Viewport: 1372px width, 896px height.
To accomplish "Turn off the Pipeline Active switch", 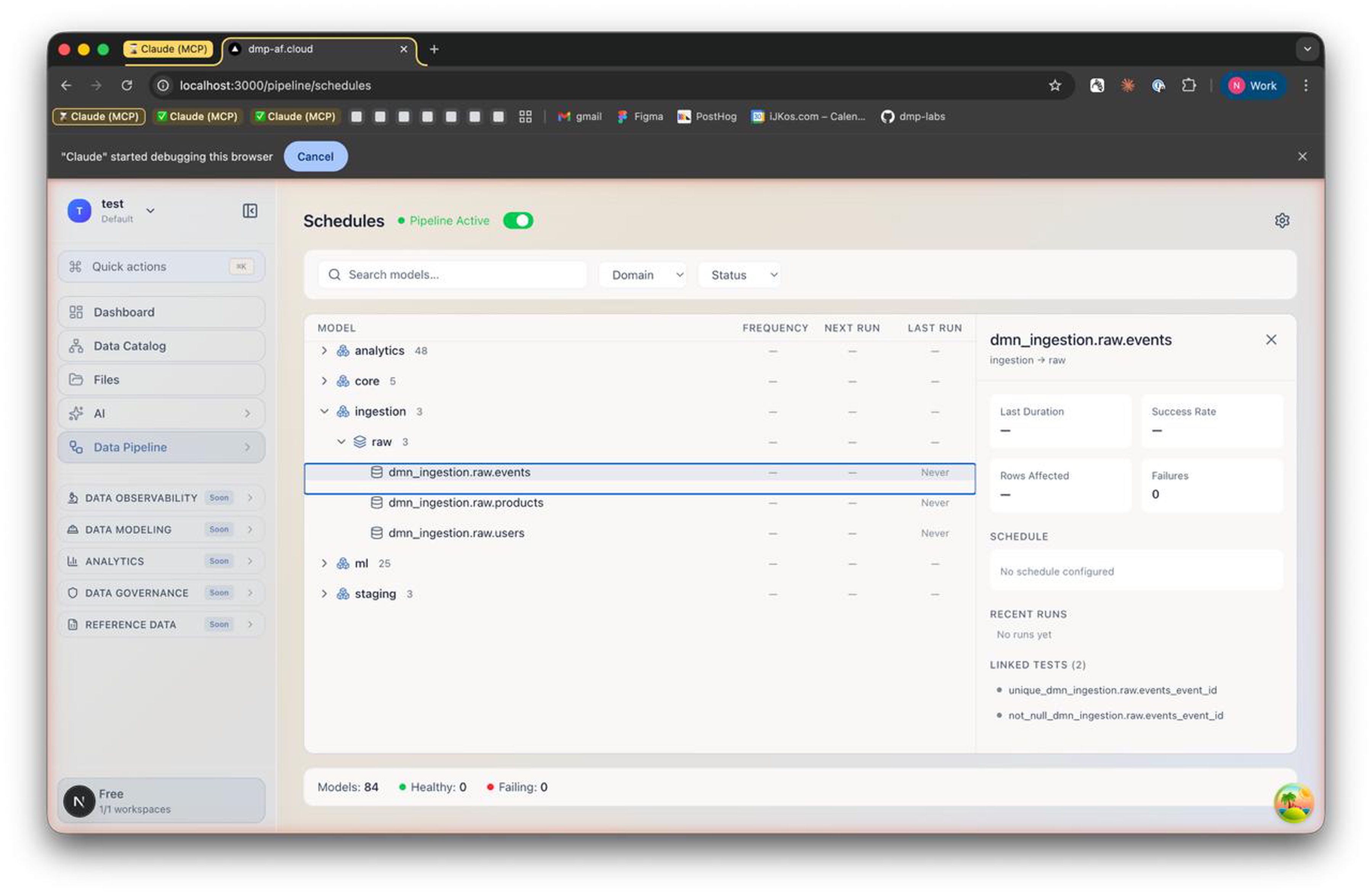I will pyautogui.click(x=518, y=220).
